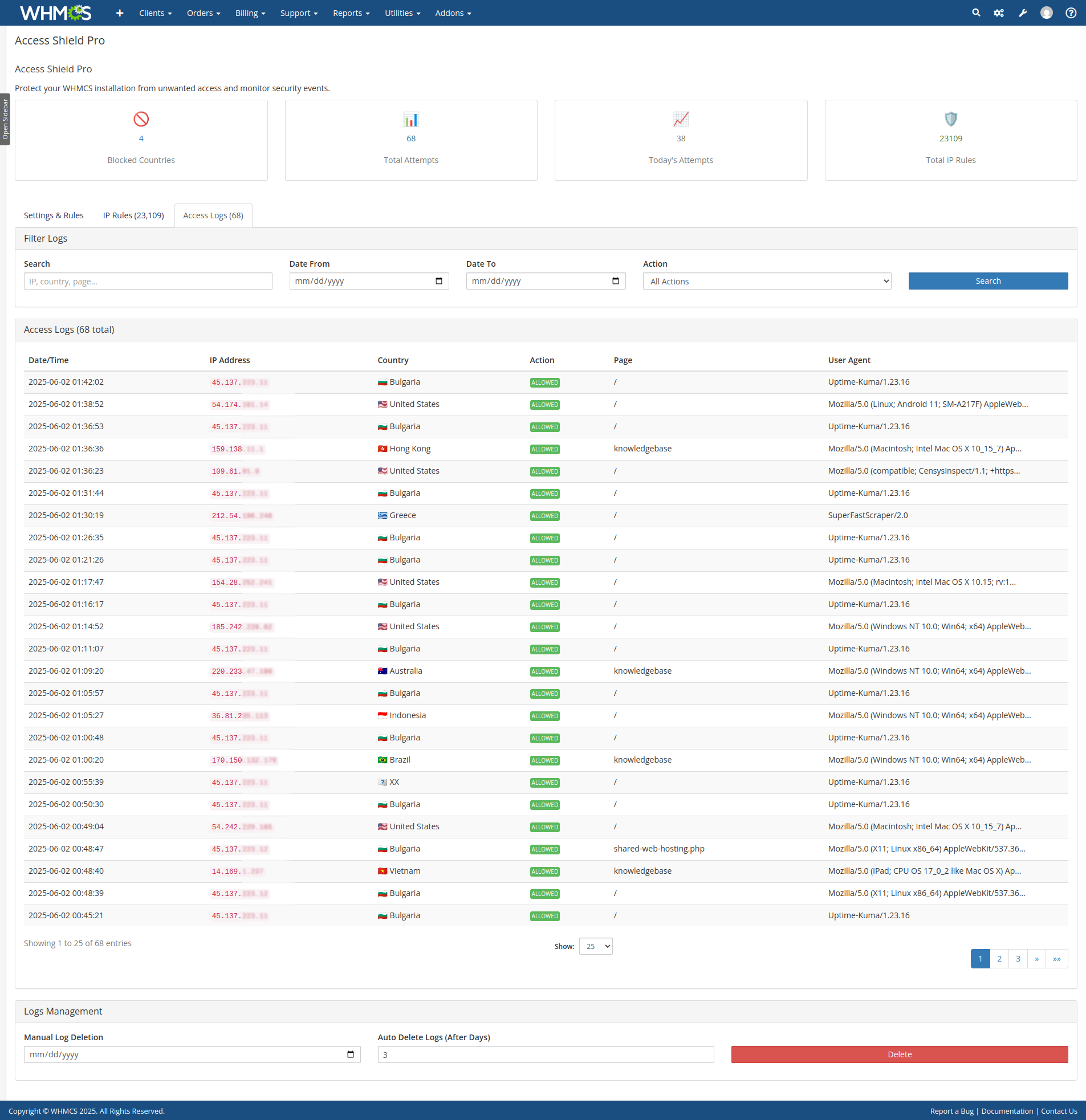The image size is (1086, 1120).
Task: Click knowledgebase page in Hong Kong row
Action: (642, 449)
